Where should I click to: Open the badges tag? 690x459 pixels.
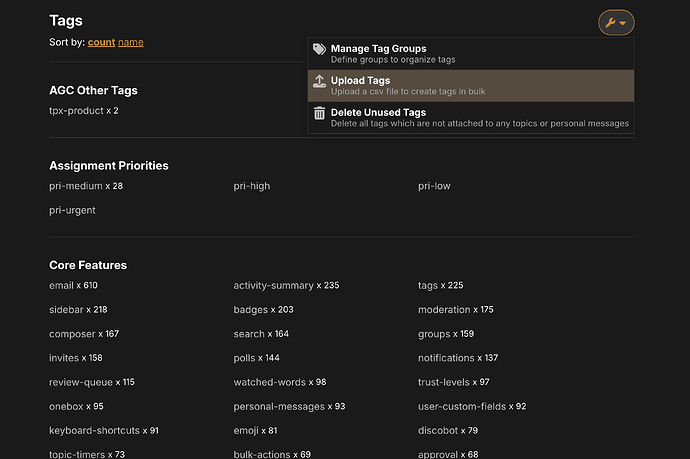point(250,310)
